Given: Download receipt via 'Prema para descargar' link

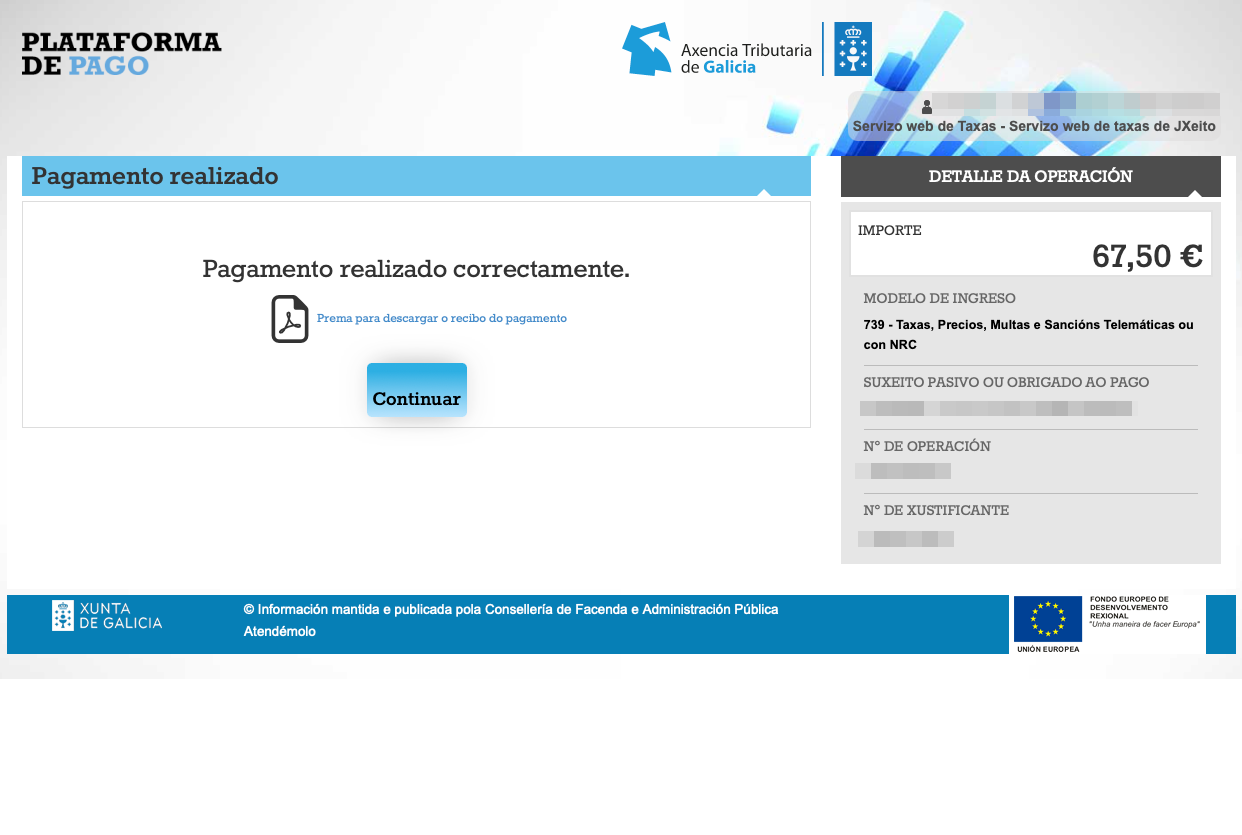Looking at the screenshot, I should pyautogui.click(x=442, y=318).
